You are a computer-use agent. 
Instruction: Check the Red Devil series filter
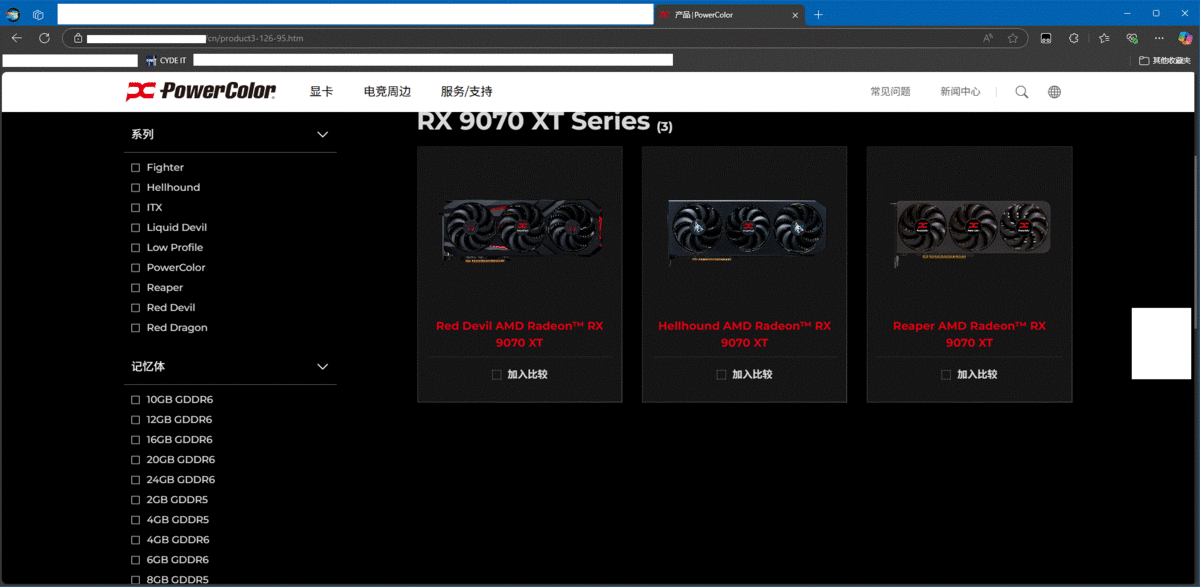136,307
